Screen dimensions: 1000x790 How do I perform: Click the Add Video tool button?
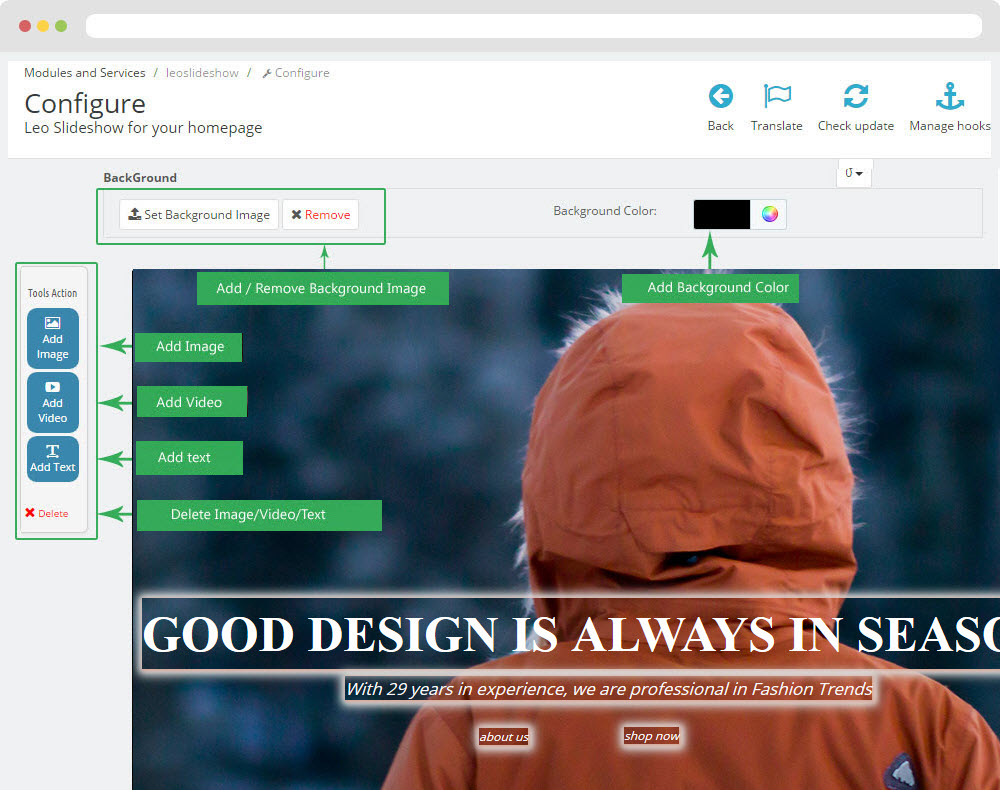click(x=53, y=402)
